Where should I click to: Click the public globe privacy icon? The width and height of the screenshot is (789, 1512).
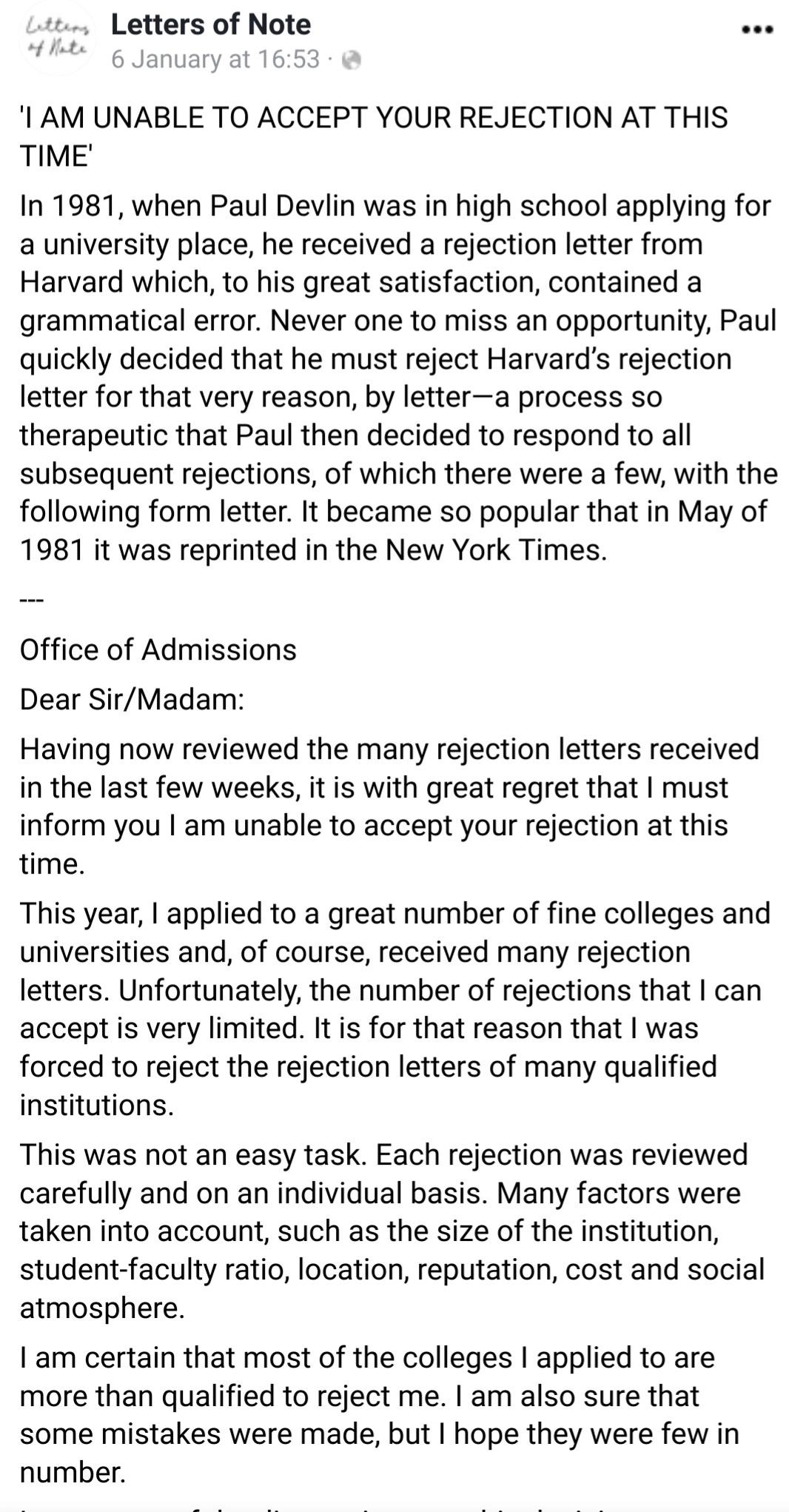click(352, 61)
